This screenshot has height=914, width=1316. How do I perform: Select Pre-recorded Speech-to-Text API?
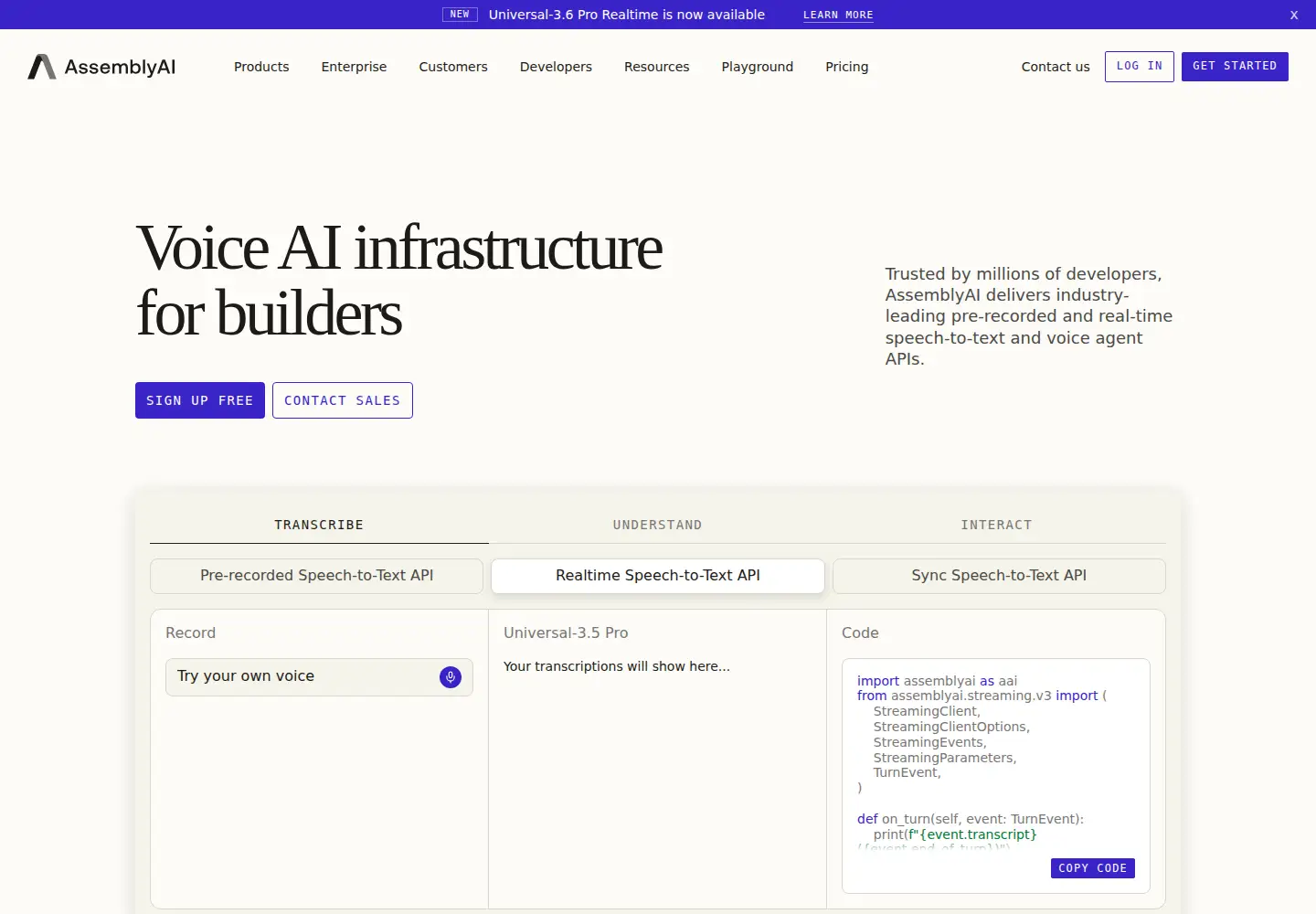pos(316,576)
